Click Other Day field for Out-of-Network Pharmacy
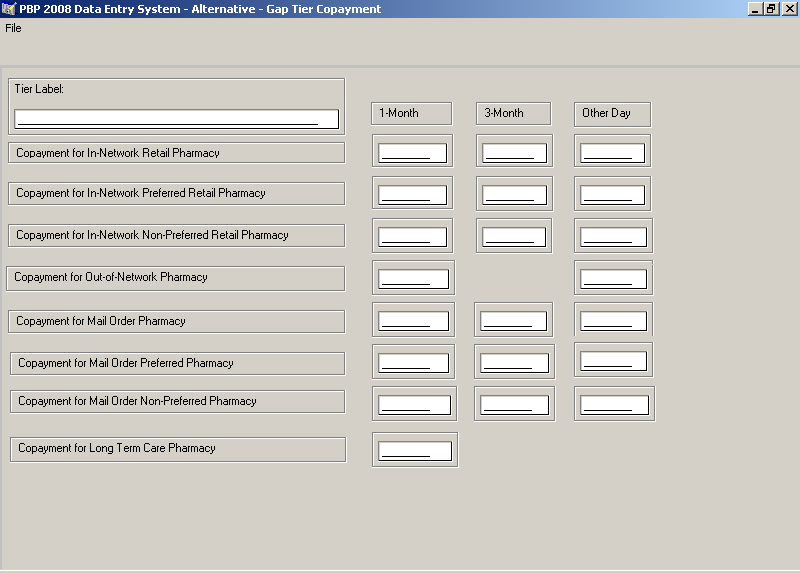This screenshot has width=800, height=573. [x=612, y=279]
